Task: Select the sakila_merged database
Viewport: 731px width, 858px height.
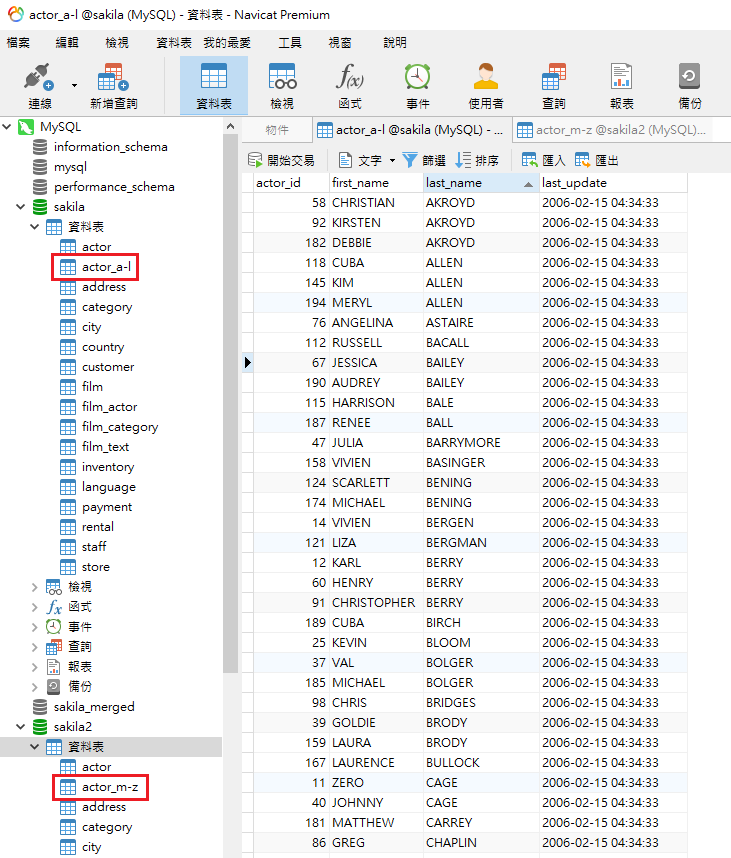Action: 94,707
